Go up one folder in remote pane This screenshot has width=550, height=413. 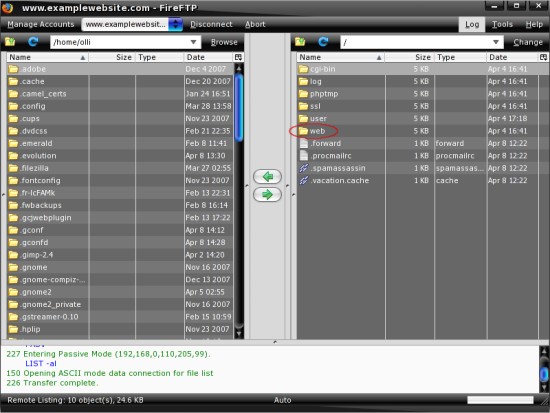tap(300, 42)
